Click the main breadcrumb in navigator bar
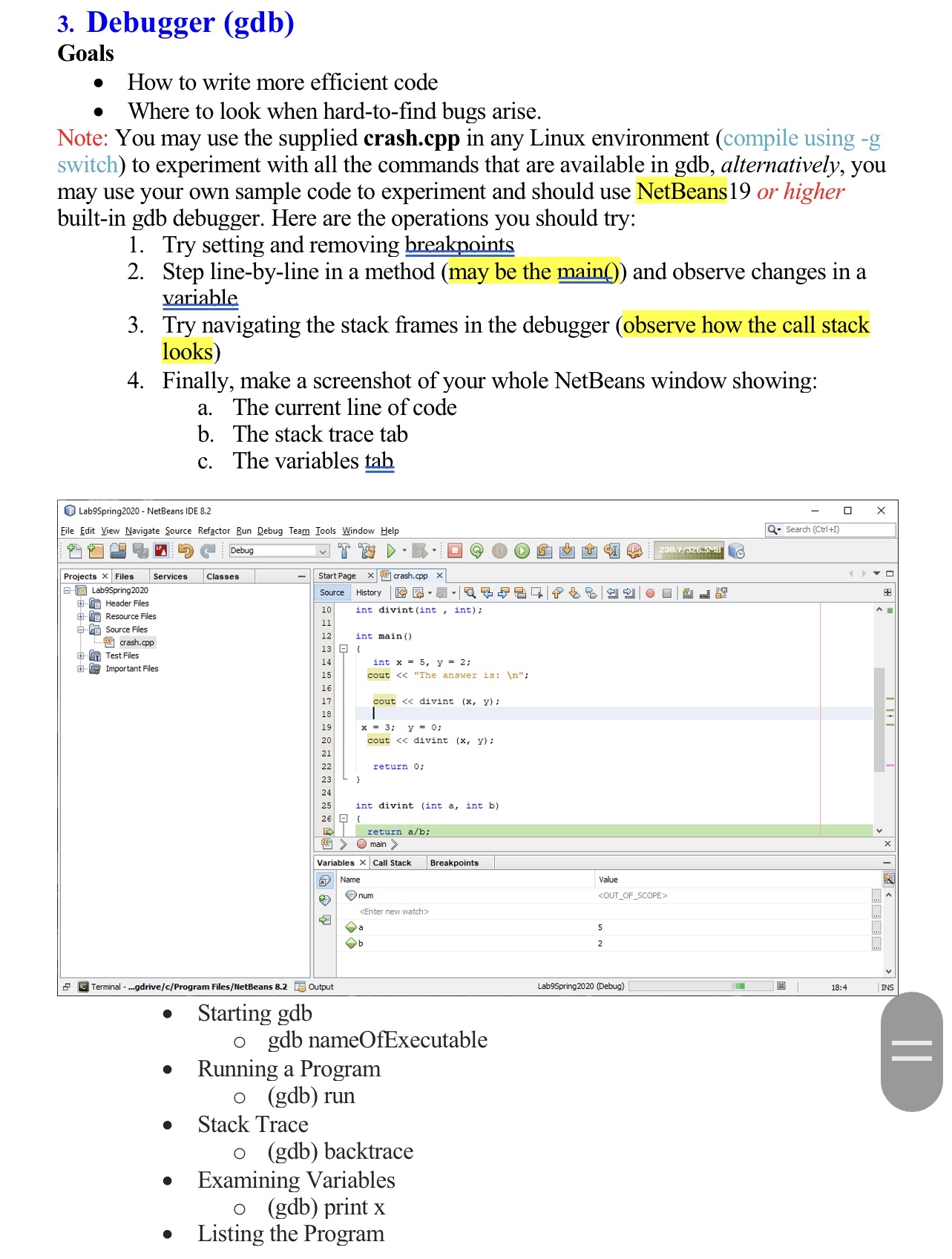 tap(372, 844)
